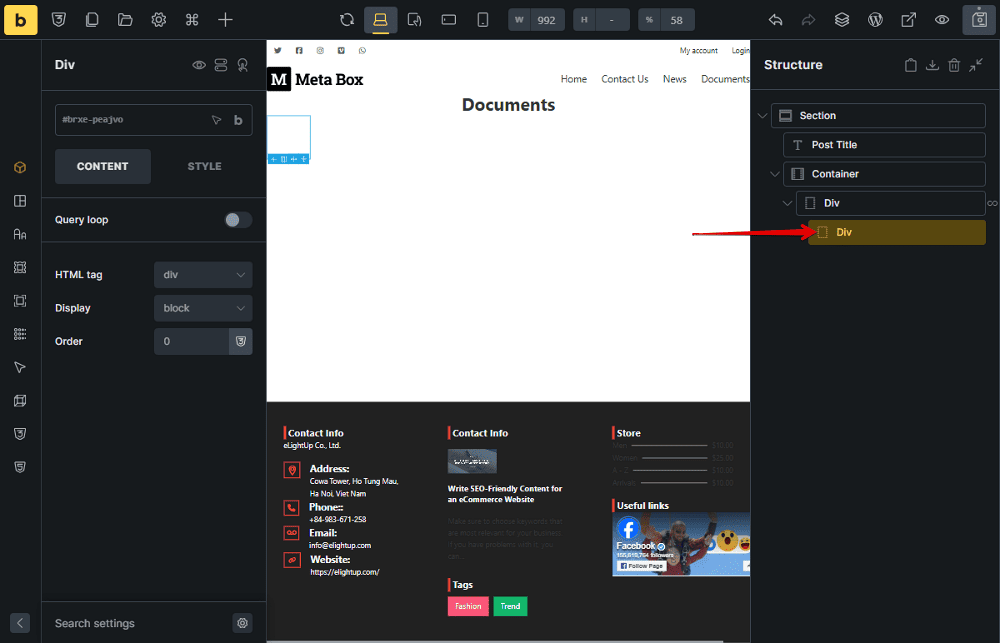Click the Contact Us navigation link
Viewport: 1000px width, 643px height.
[x=625, y=78]
